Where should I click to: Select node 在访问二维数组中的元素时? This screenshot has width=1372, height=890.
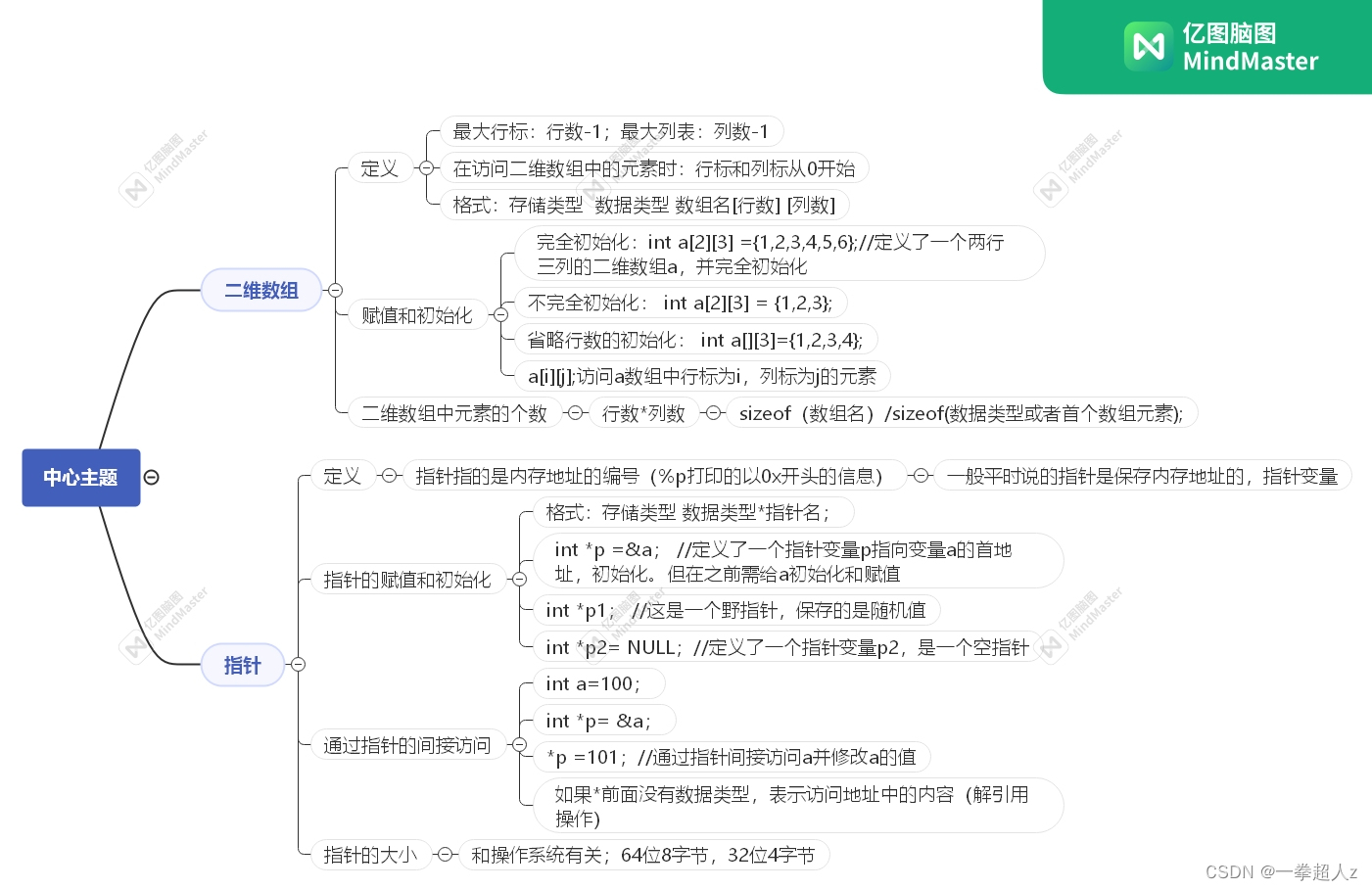(x=654, y=168)
